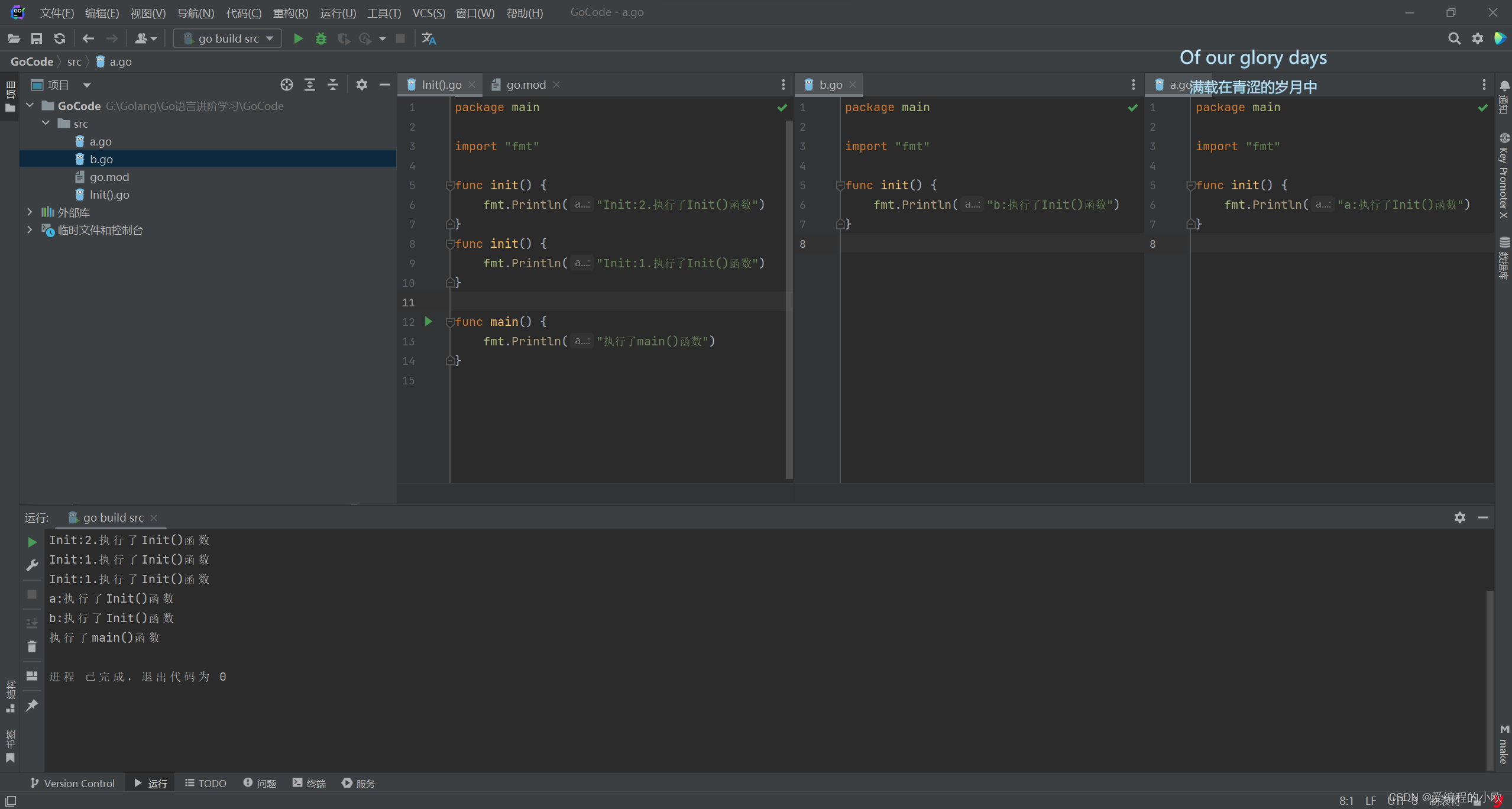The image size is (1512, 809).
Task: Select opened file with the locate target icon
Action: [x=287, y=85]
